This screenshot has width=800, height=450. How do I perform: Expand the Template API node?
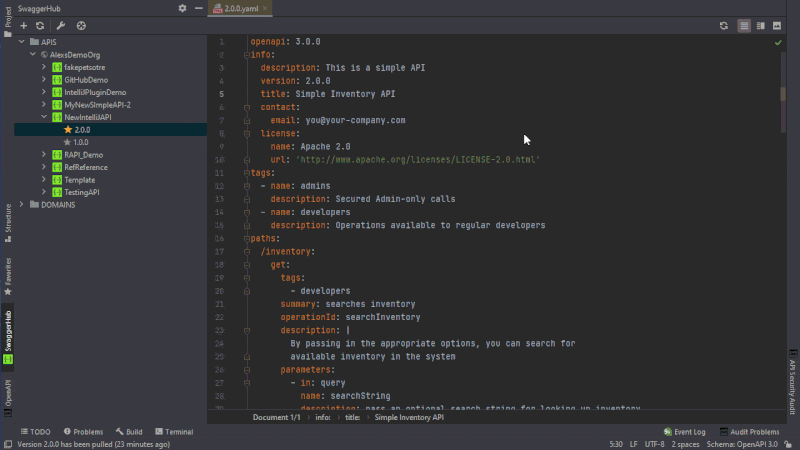[x=44, y=179]
